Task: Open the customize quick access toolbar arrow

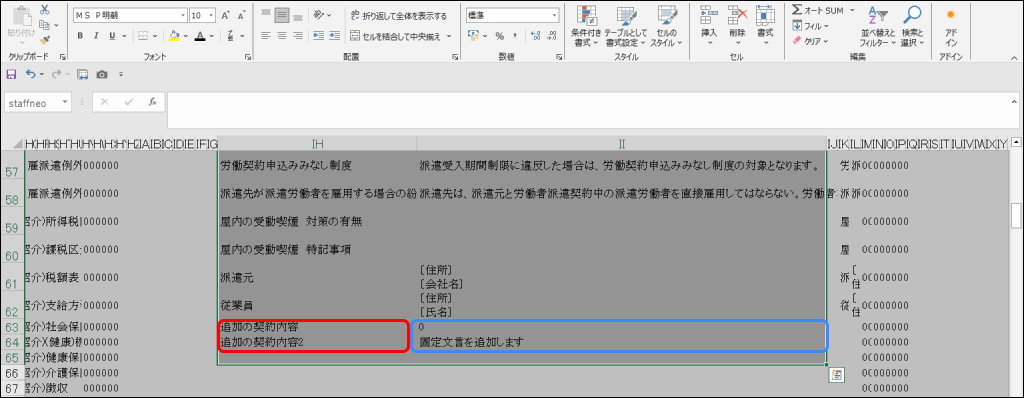Action: 121,75
